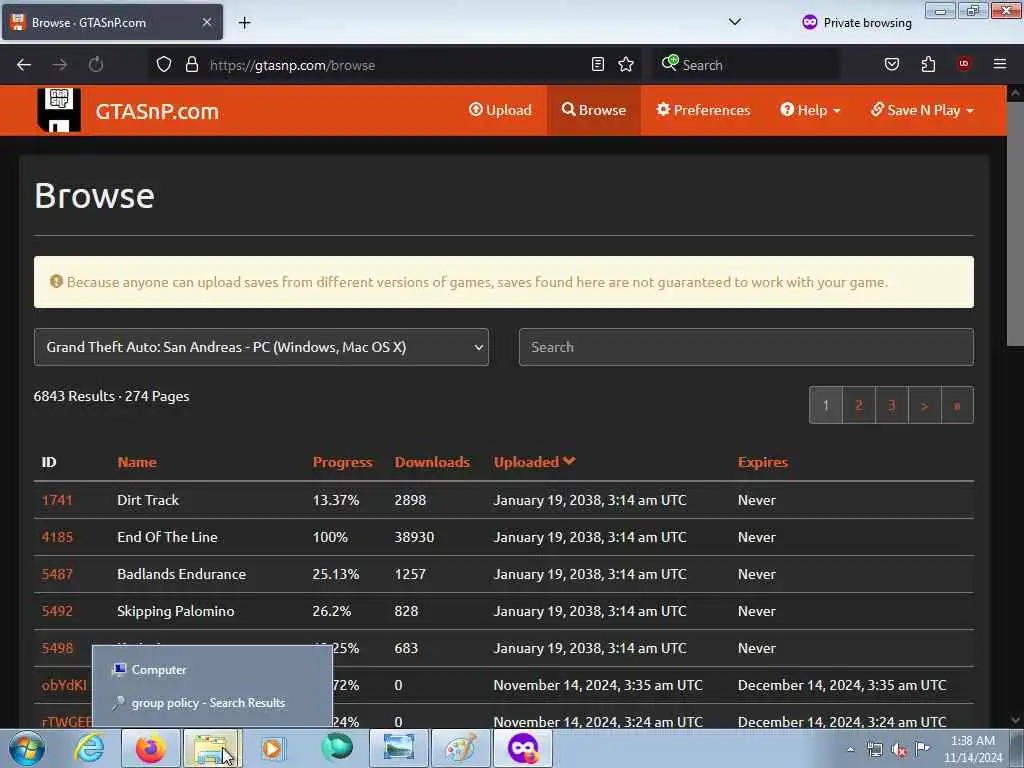Open the tracking protection shield icon
The image size is (1024, 768).
click(164, 65)
